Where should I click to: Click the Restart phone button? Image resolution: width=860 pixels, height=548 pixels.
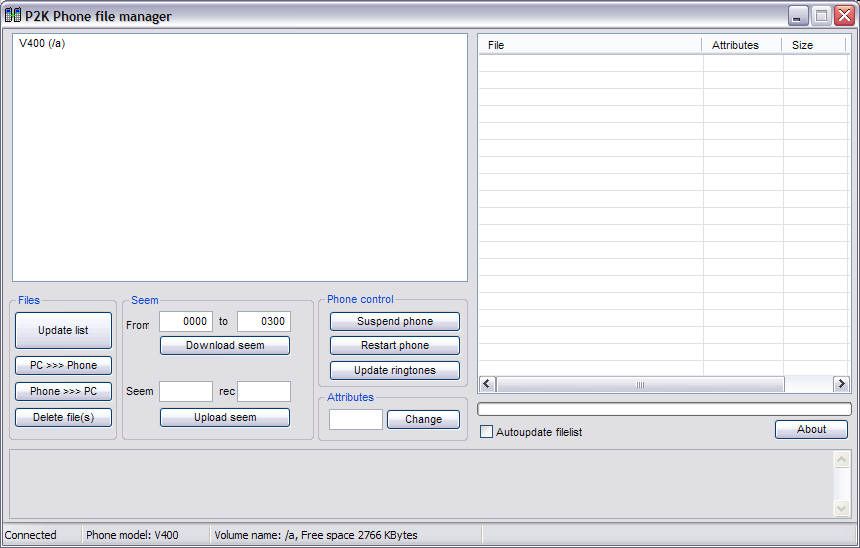395,345
